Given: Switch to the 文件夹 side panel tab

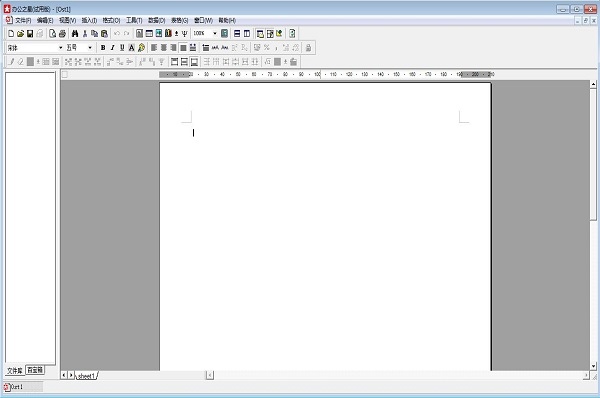Looking at the screenshot, I should pyautogui.click(x=15, y=370).
